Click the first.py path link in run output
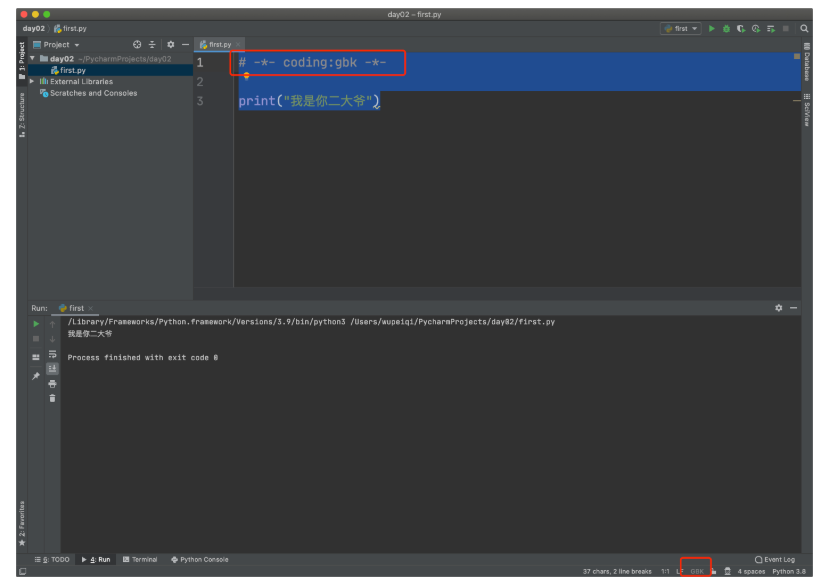Screen dimensions: 819x585 pyautogui.click(x=452, y=322)
